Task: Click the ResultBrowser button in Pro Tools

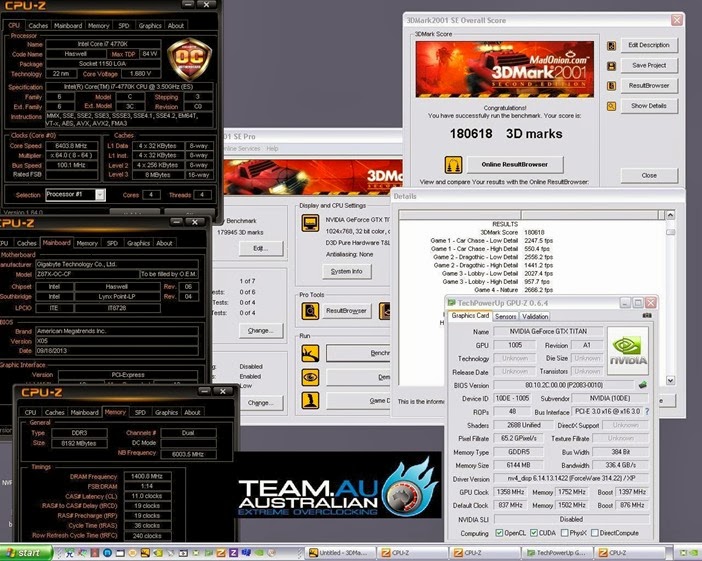Action: pos(346,311)
